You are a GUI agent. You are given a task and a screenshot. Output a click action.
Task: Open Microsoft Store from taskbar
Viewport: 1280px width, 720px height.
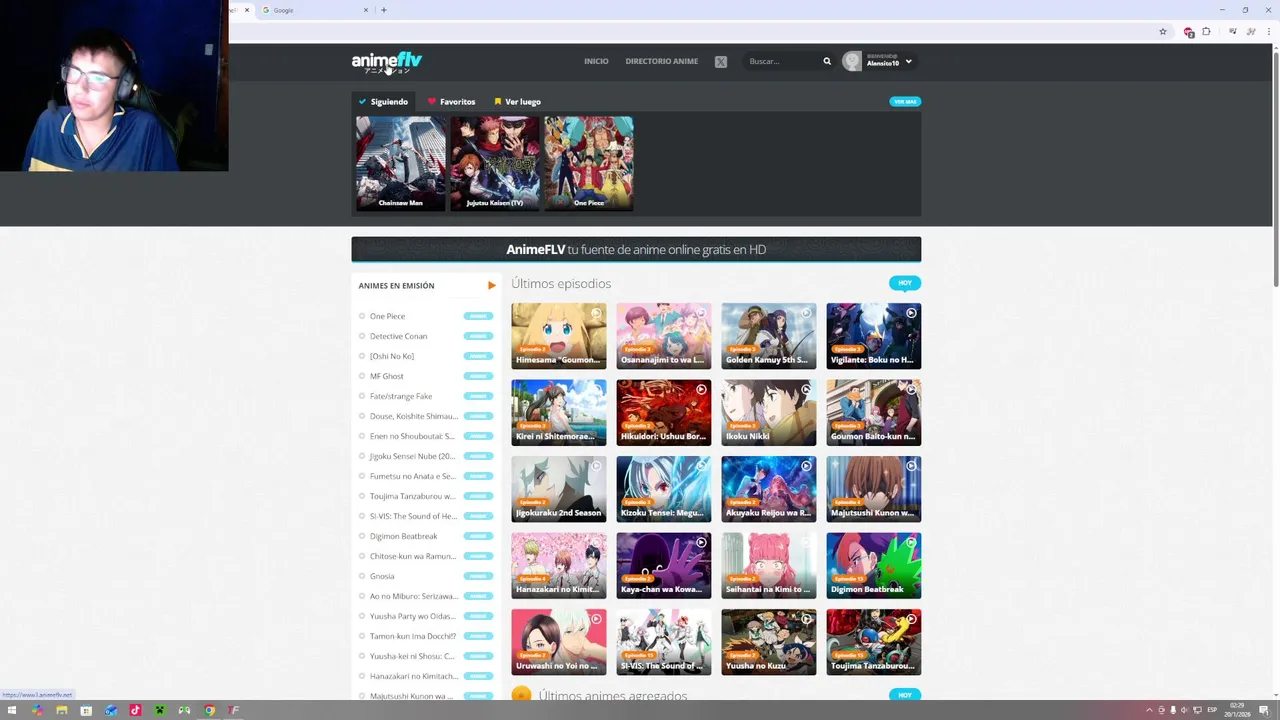coord(86,711)
